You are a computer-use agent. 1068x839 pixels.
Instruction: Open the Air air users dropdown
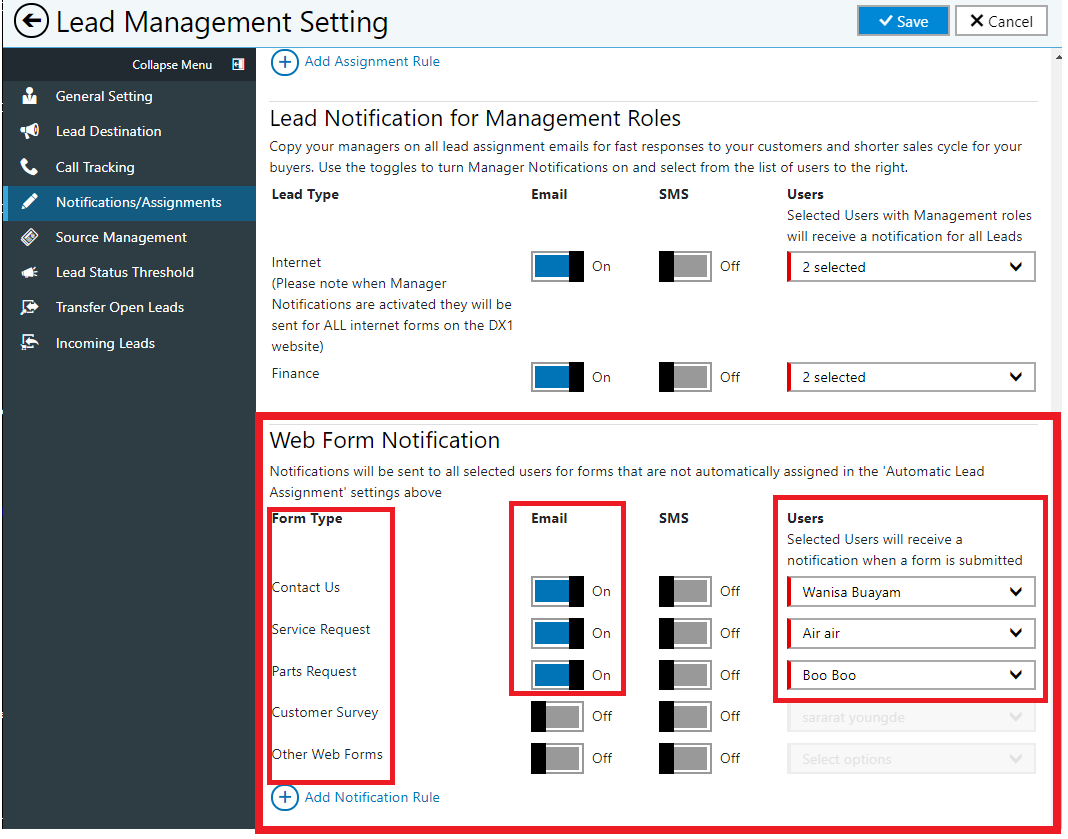[911, 633]
